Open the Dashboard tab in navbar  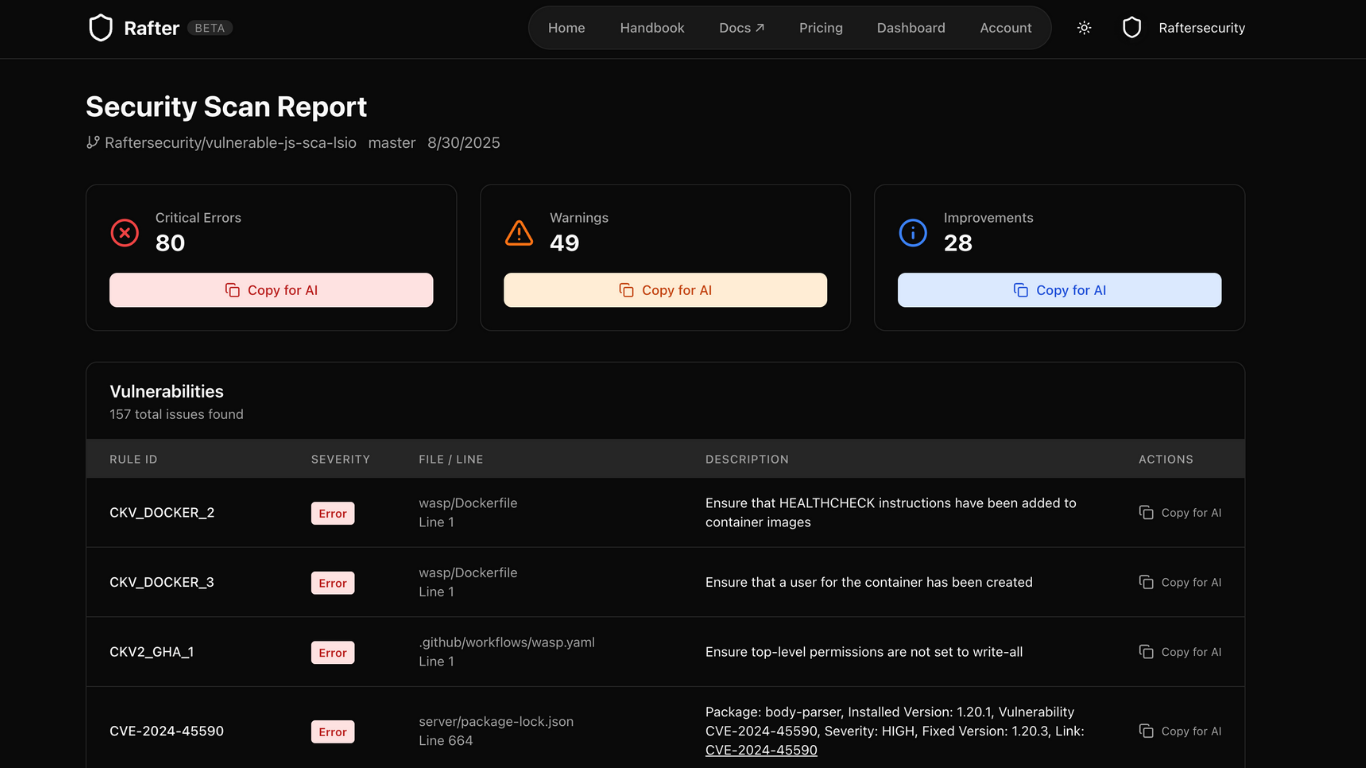coord(911,28)
